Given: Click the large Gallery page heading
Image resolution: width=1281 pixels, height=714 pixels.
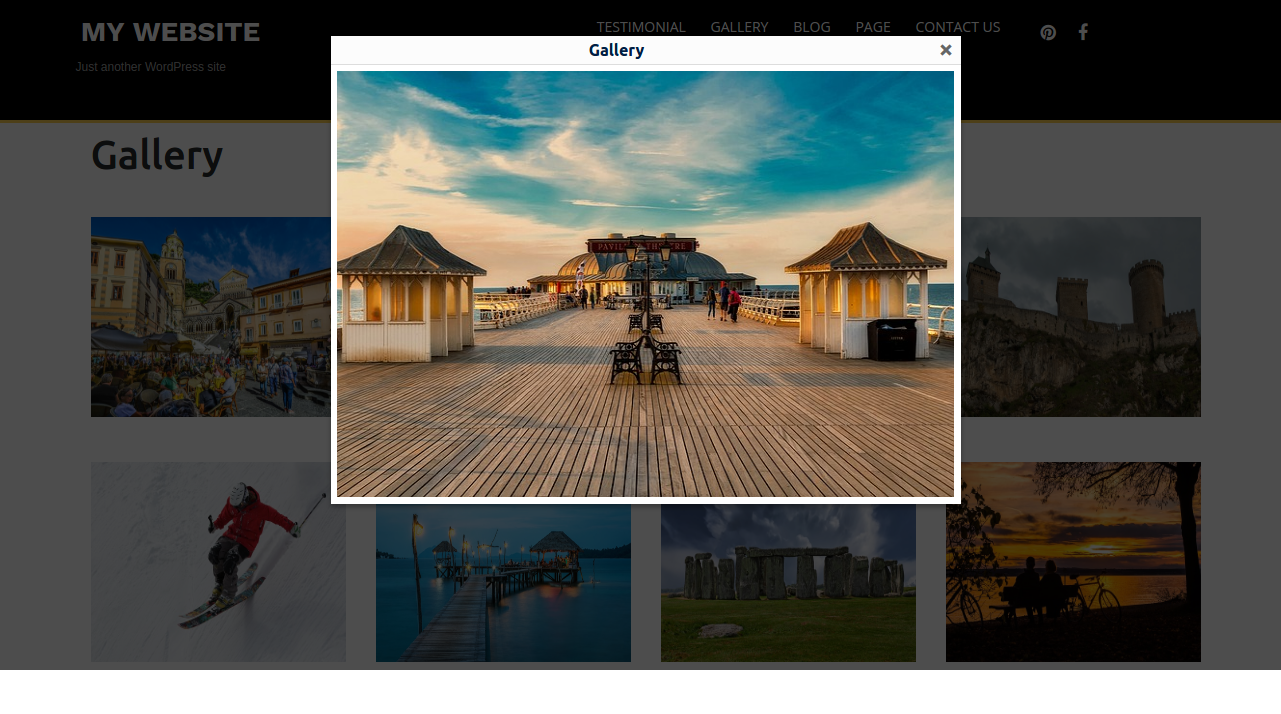Looking at the screenshot, I should point(157,156).
